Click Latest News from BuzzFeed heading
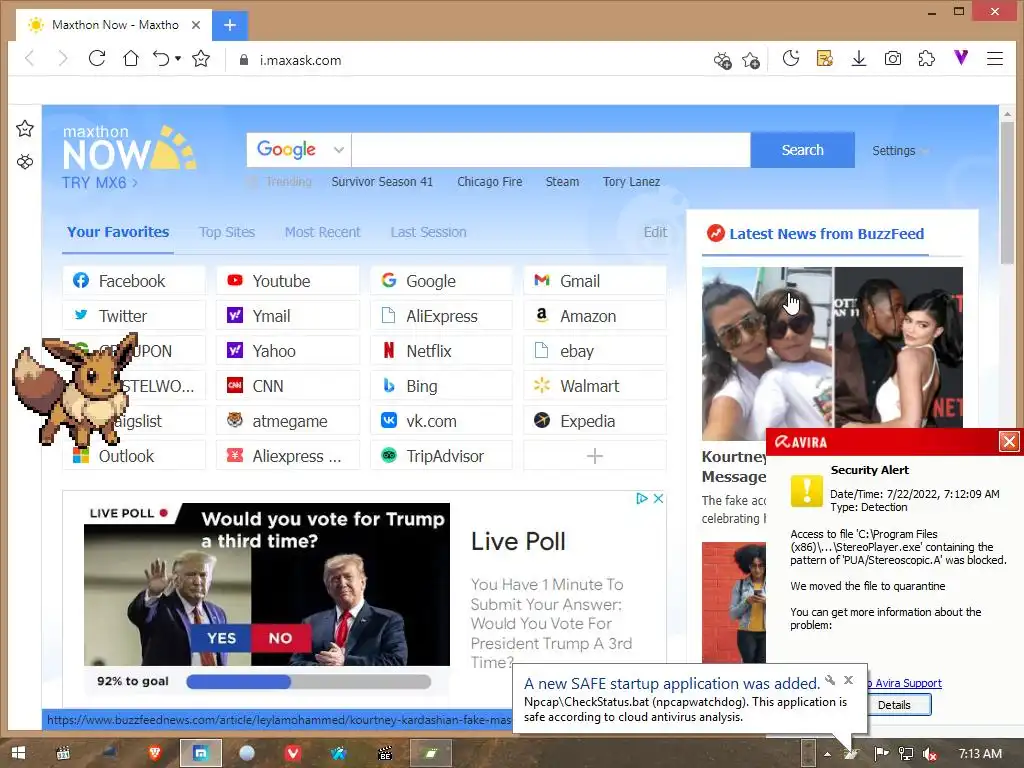This screenshot has width=1024, height=768. coord(826,234)
